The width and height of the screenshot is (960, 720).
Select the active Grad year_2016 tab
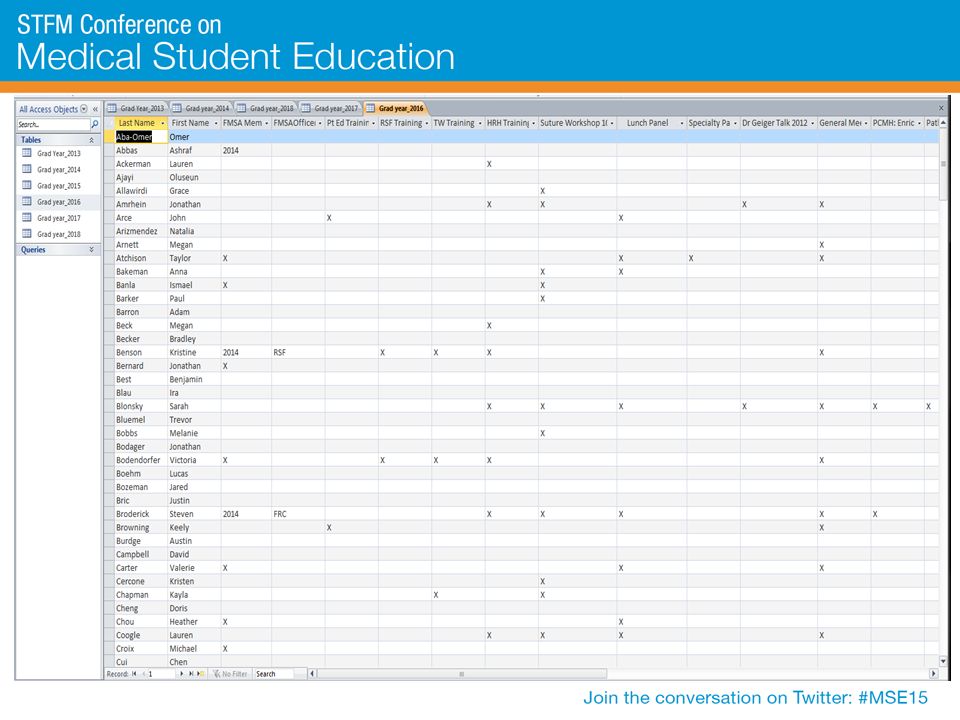coord(395,108)
